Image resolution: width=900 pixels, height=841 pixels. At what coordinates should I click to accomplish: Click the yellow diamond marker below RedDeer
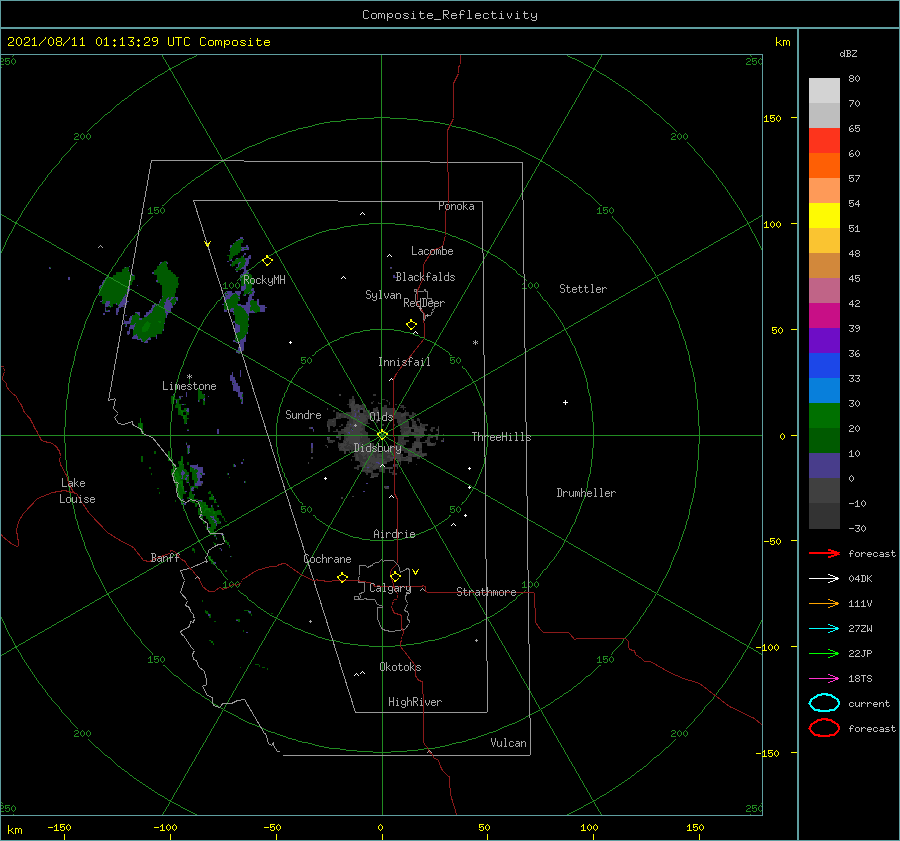coord(411,324)
